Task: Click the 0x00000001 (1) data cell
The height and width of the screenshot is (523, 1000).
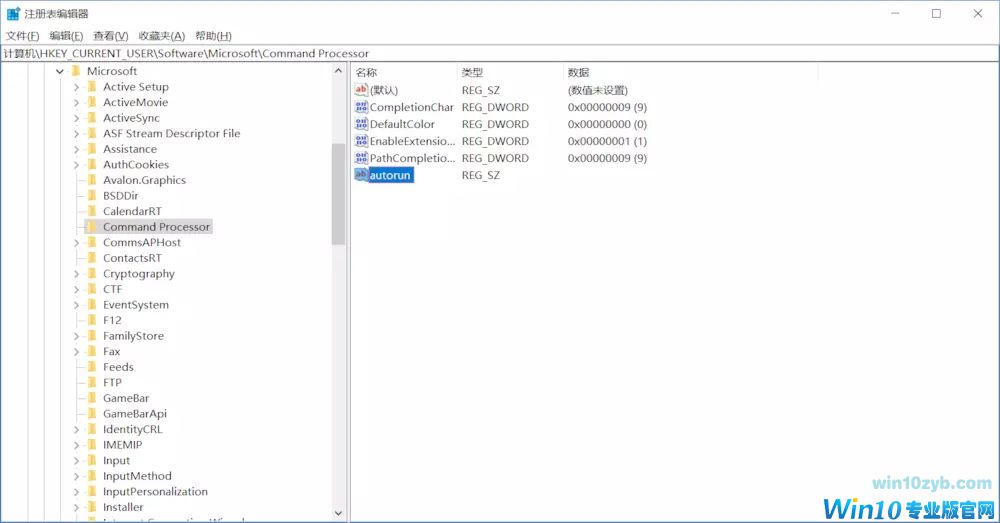Action: pyautogui.click(x=607, y=141)
